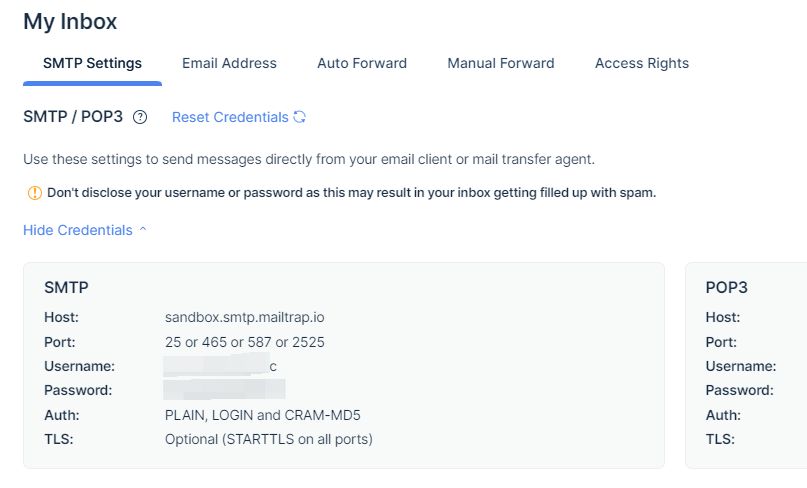Click the SMTP card heading
This screenshot has height=488, width=807.
pos(66,288)
